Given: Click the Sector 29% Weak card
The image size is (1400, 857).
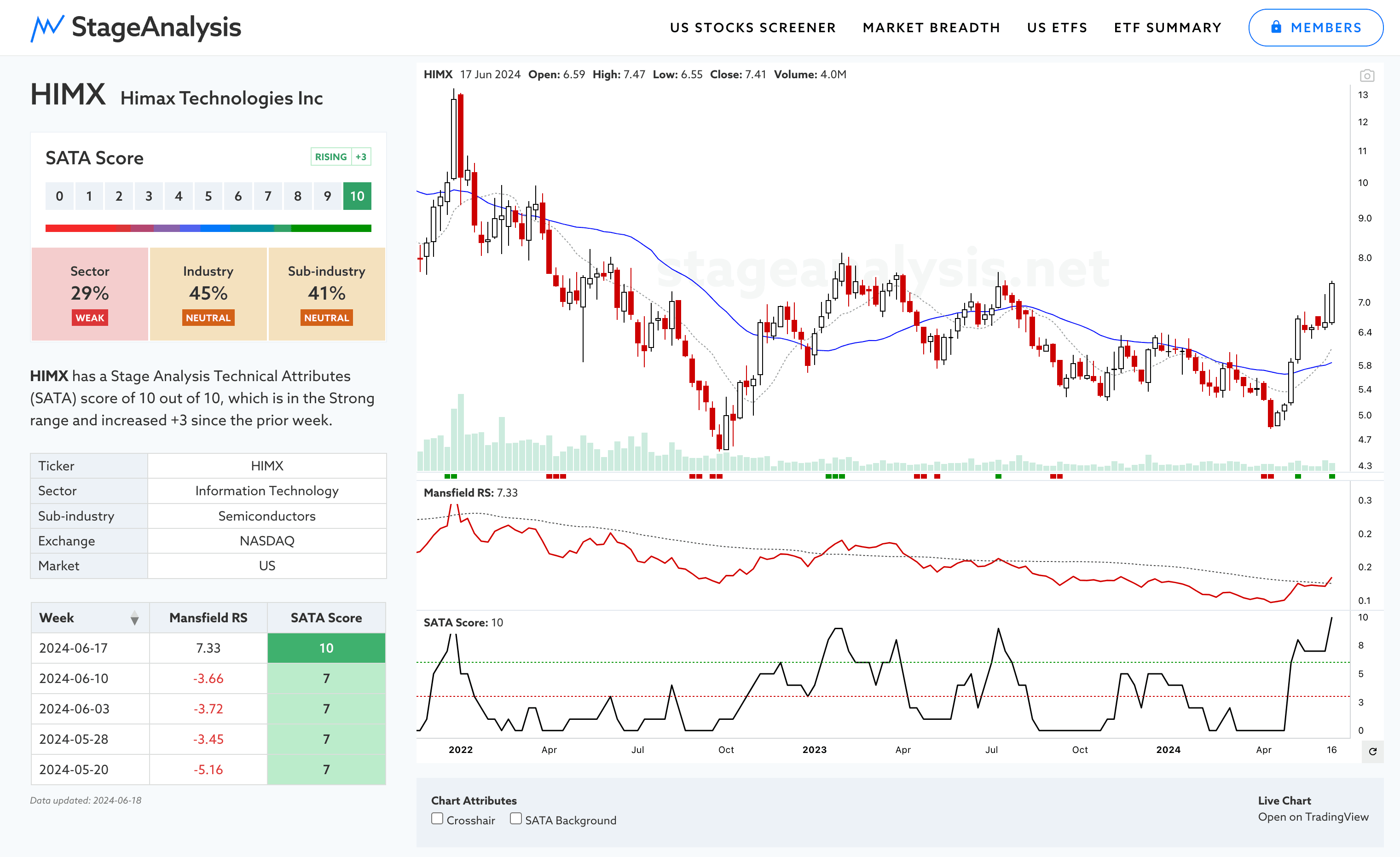Looking at the screenshot, I should pos(90,294).
